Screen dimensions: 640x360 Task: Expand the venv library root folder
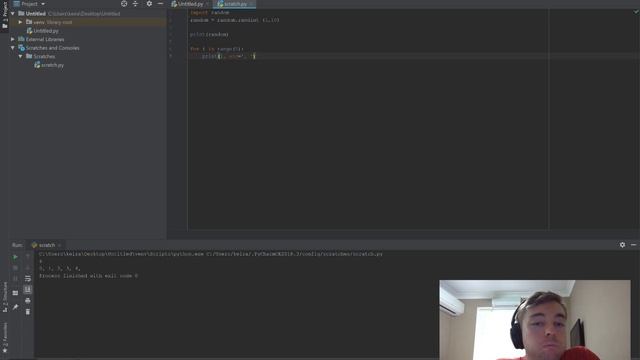pos(20,22)
